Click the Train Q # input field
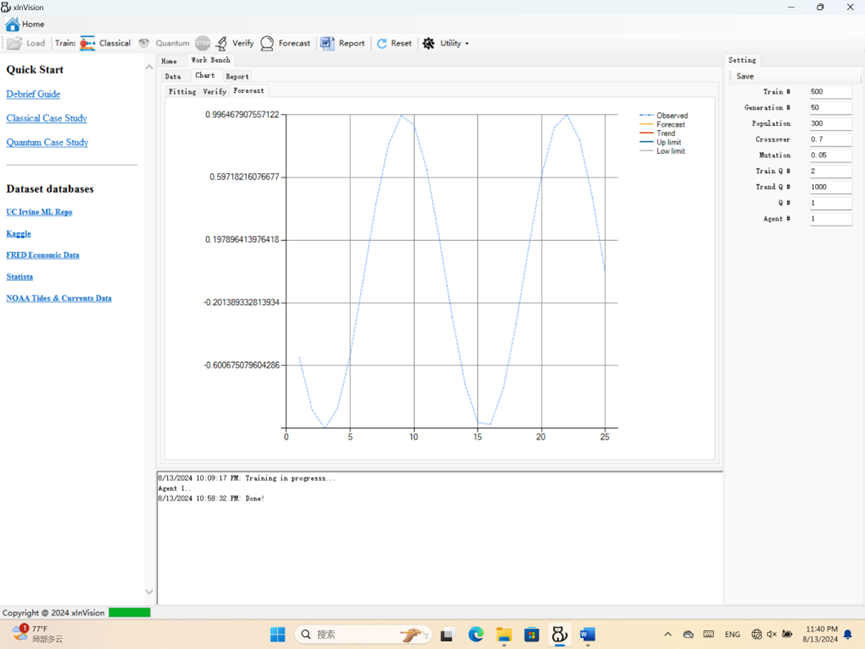The image size is (865, 649). click(830, 171)
